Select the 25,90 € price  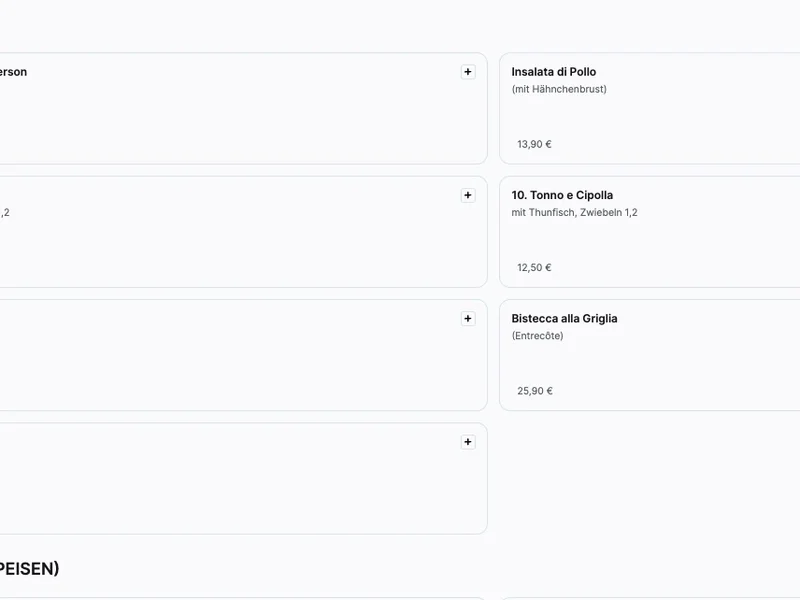534,391
